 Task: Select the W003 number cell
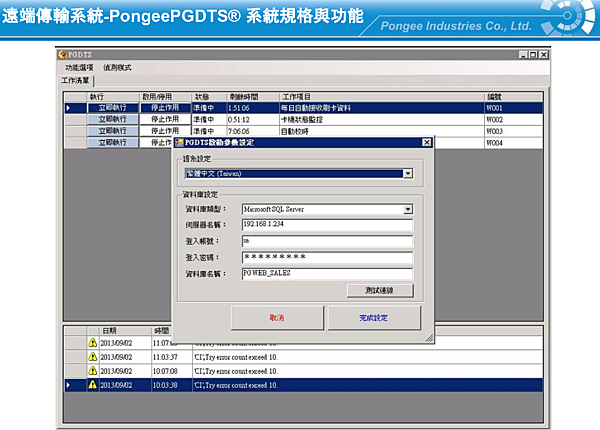[x=514, y=131]
